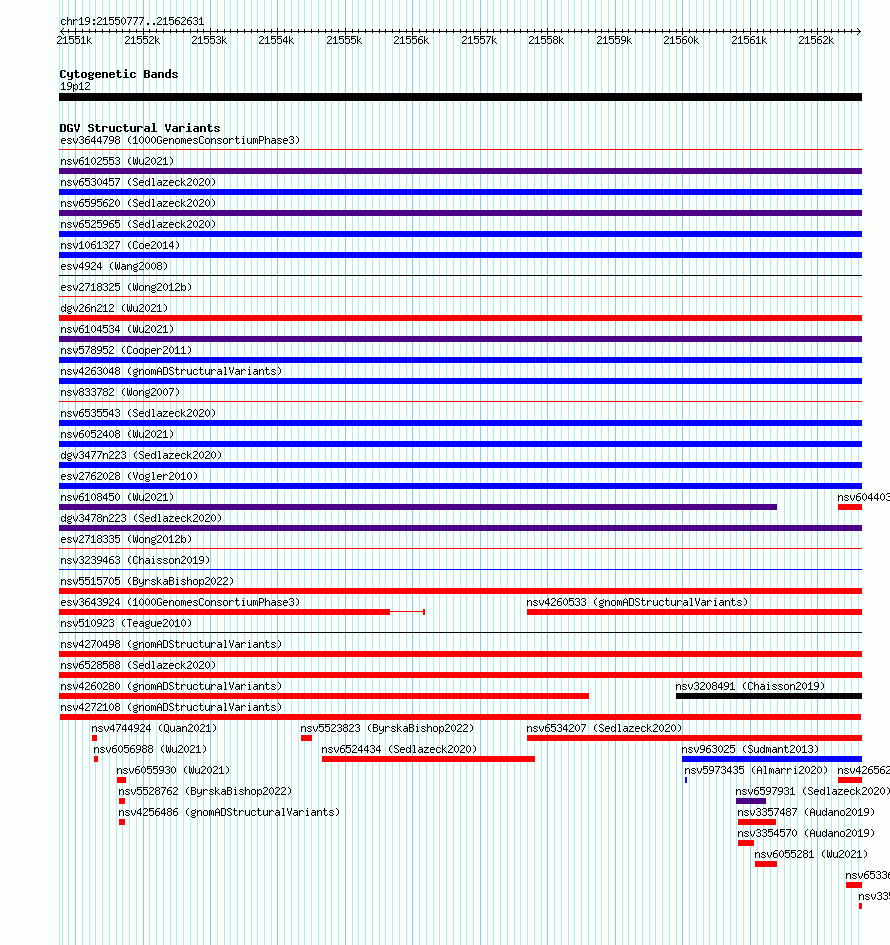Click the Cytogenetic Bands track title

(119, 74)
